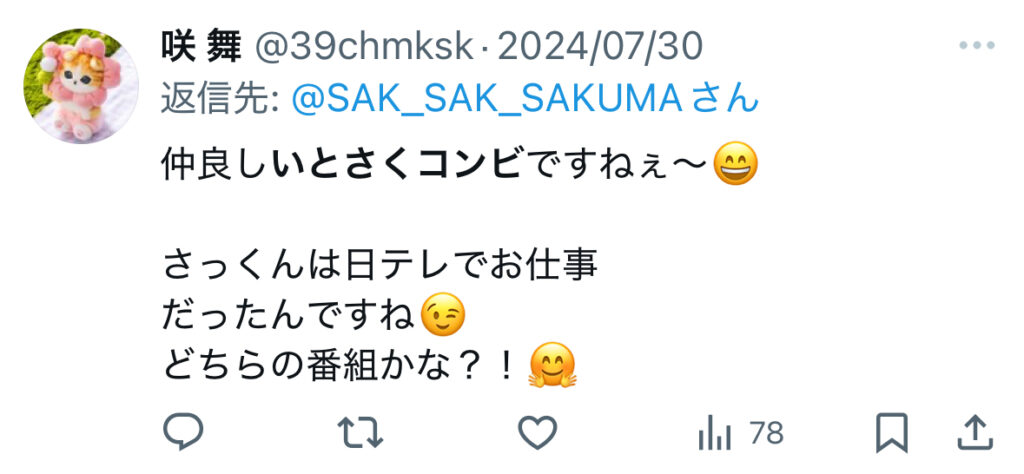Share the tweet using the upload arrow icon
Image resolution: width=1024 pixels, height=474 pixels.
[975, 433]
